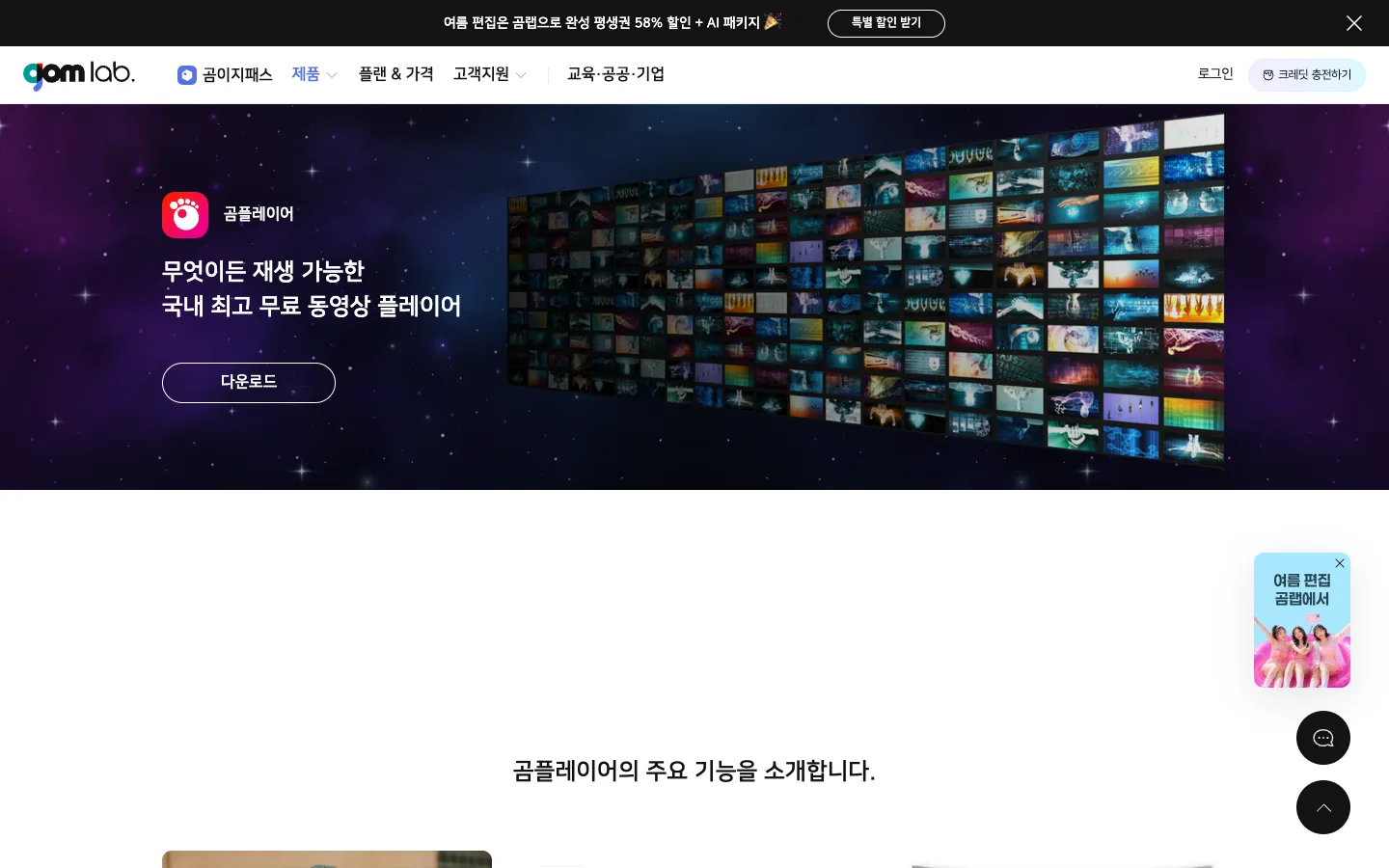
Task: Open the 여름 편집 곰랩에서 floating ad
Action: tap(1302, 620)
